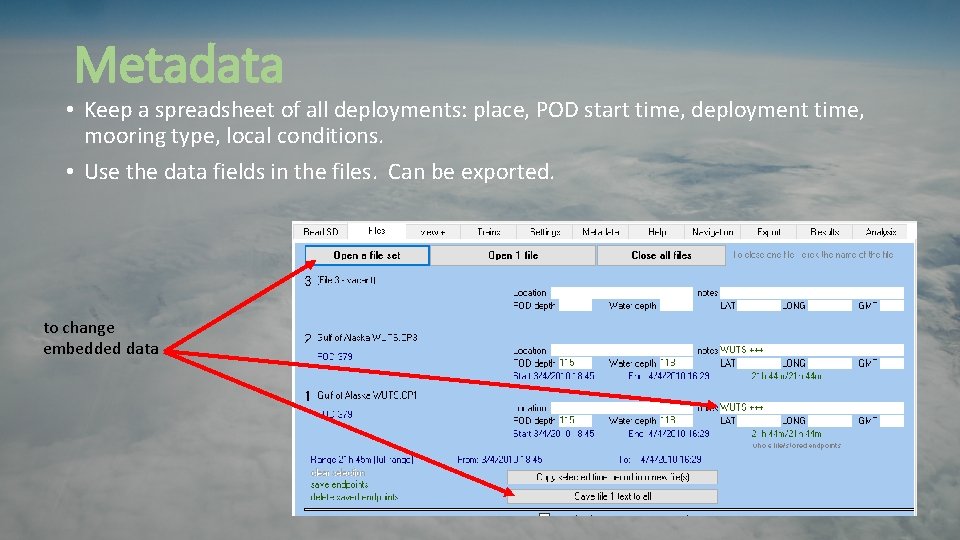Click the Location field of file 1
Screen dimensions: 960x540
point(621,408)
